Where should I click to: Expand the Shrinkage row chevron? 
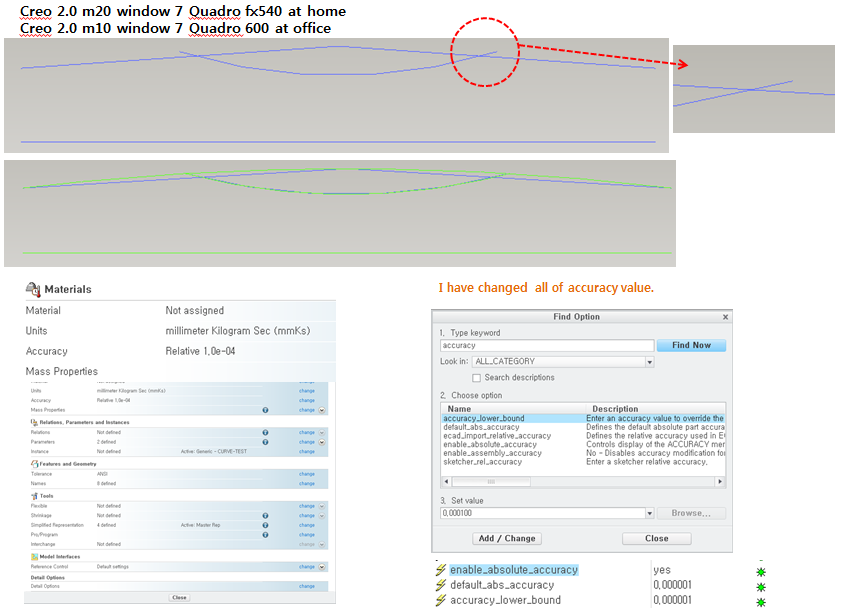tap(322, 516)
